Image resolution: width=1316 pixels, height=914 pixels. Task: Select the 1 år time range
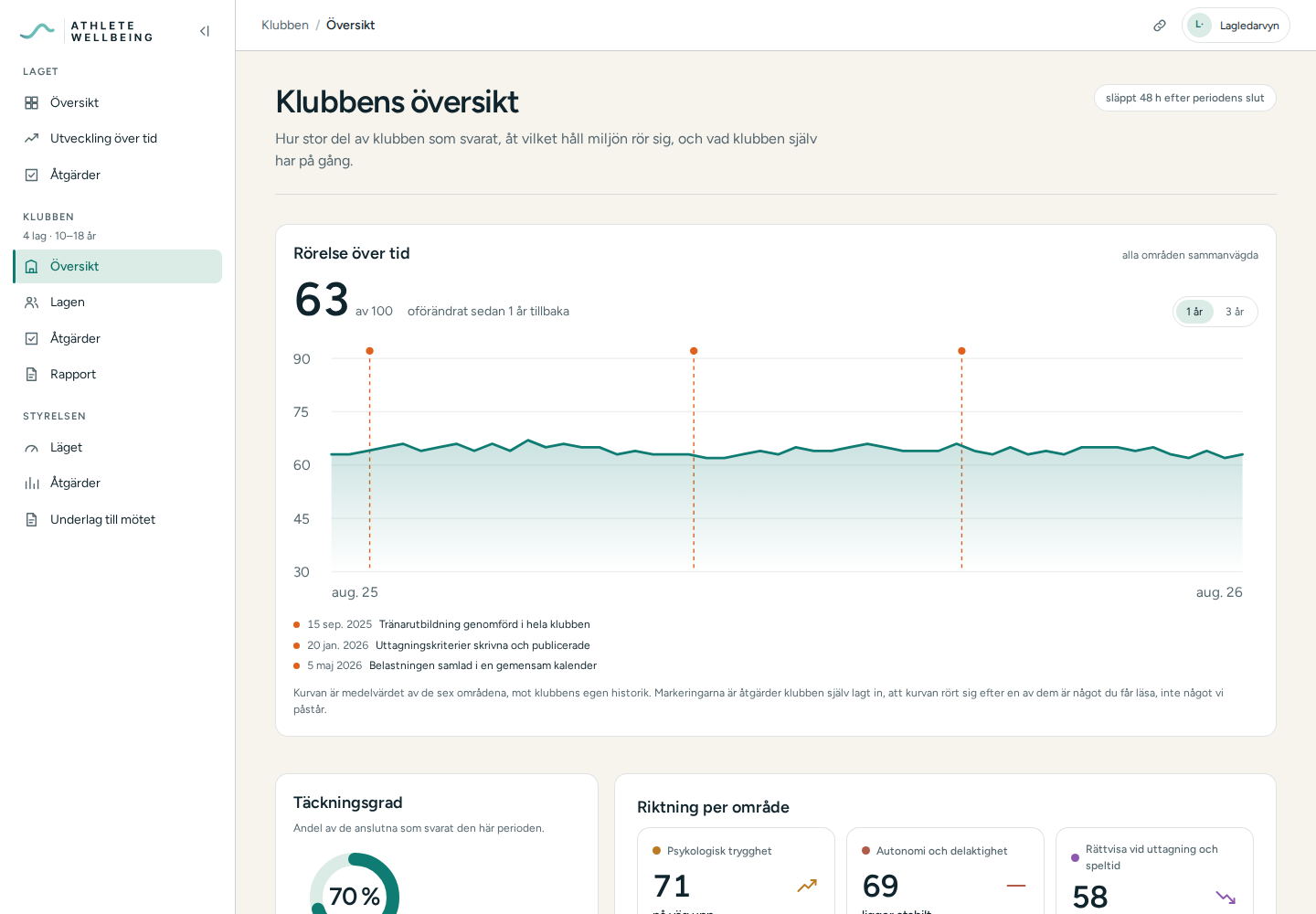click(1194, 312)
